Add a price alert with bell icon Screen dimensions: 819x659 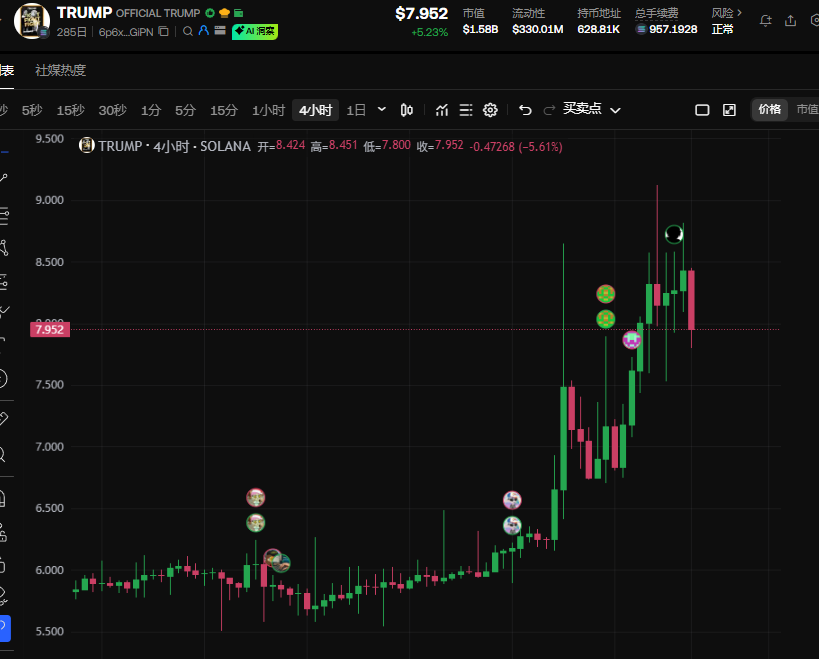coord(765,21)
